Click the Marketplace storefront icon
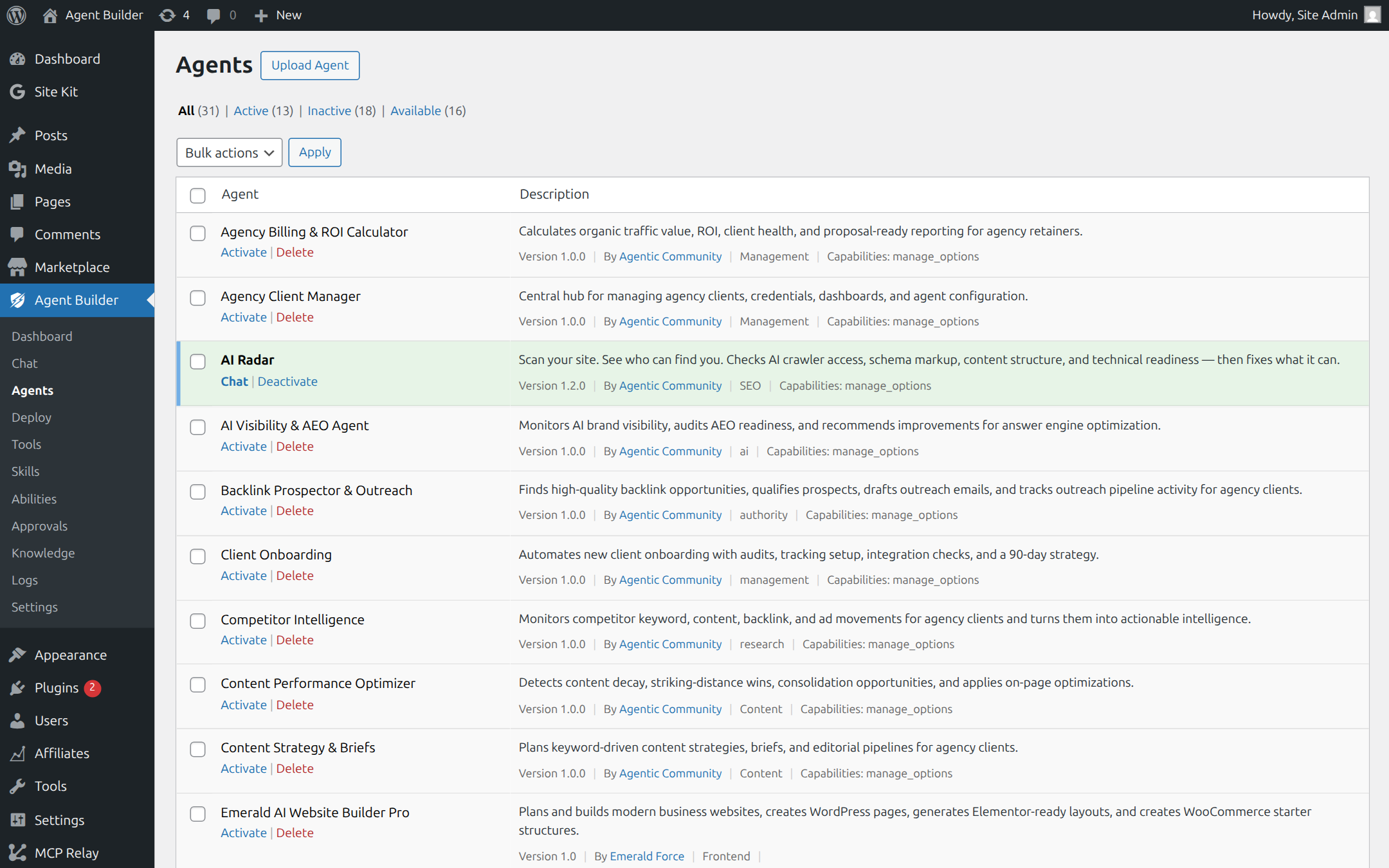This screenshot has width=1389, height=868. click(x=18, y=267)
